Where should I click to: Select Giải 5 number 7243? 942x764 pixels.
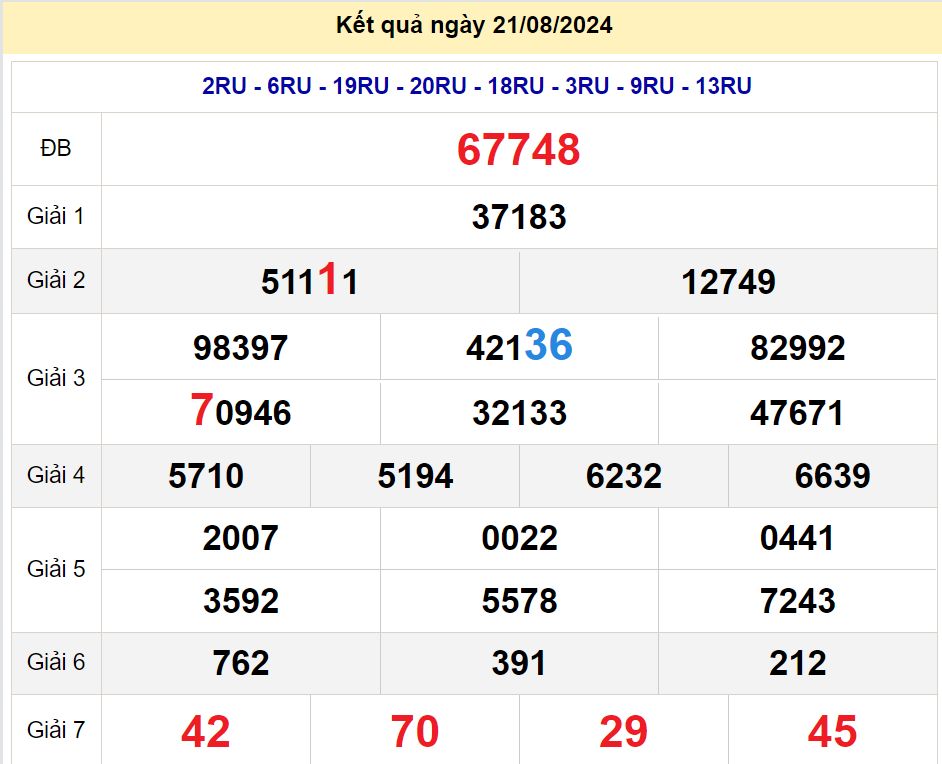coord(797,601)
